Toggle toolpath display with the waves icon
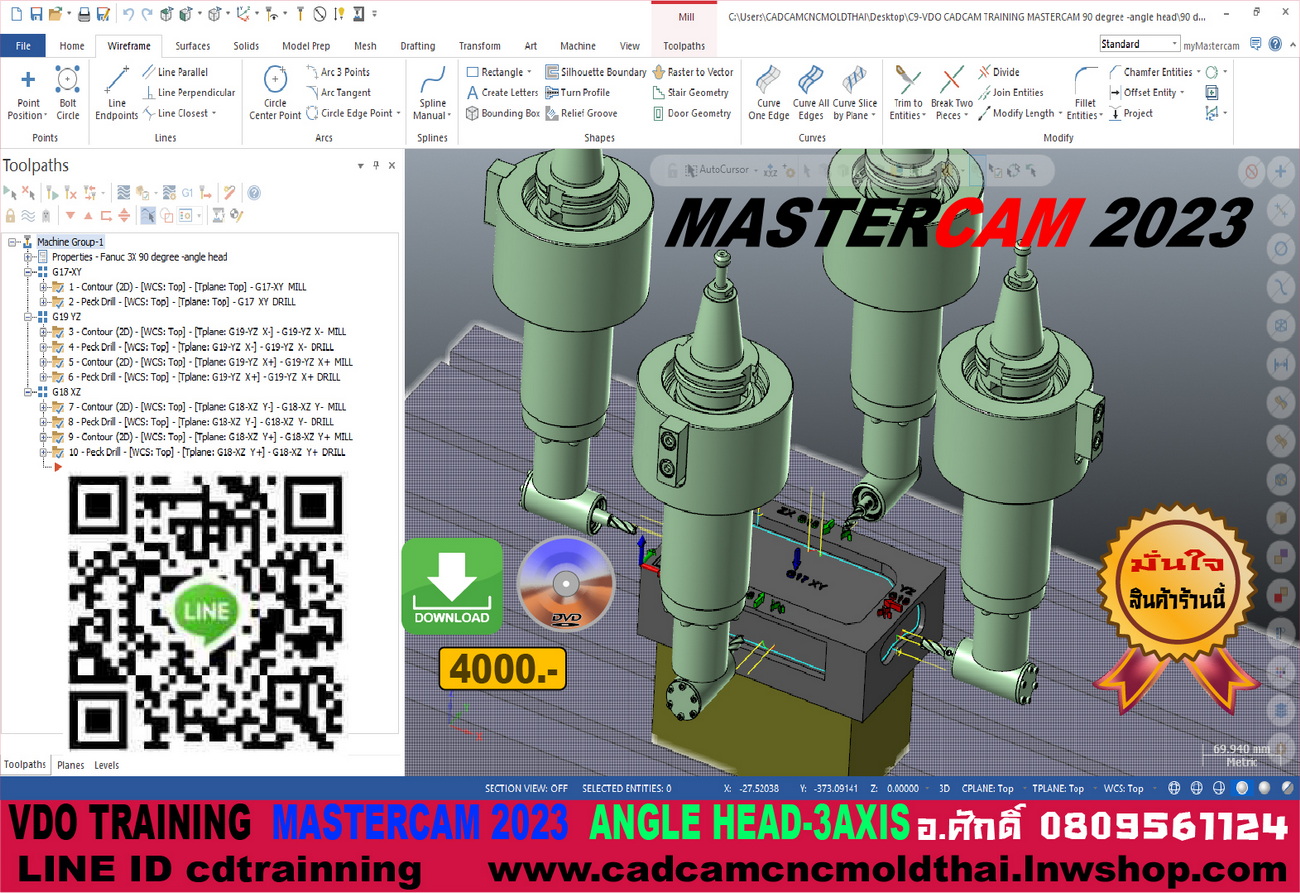The image size is (1300, 893). coord(28,215)
